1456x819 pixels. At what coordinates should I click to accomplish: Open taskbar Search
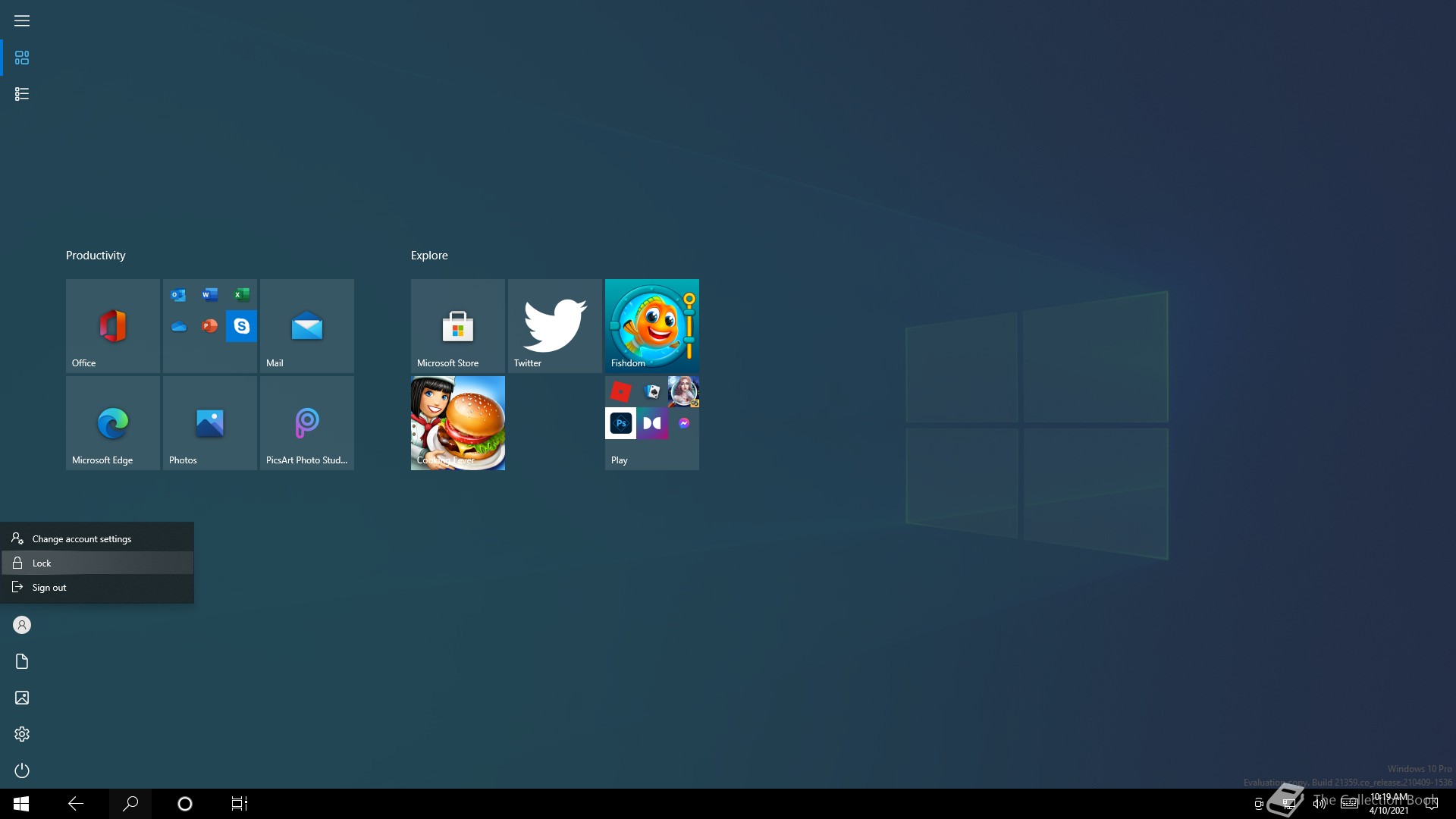(130, 804)
